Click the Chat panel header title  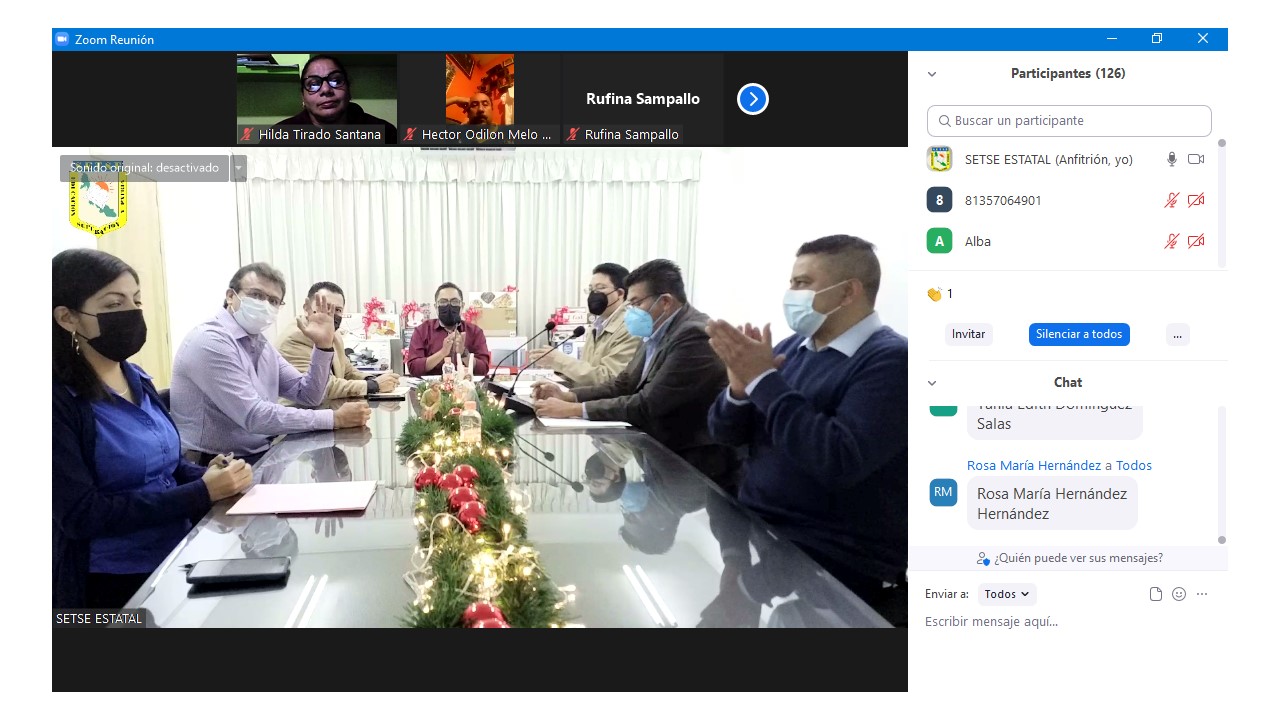click(x=1068, y=383)
